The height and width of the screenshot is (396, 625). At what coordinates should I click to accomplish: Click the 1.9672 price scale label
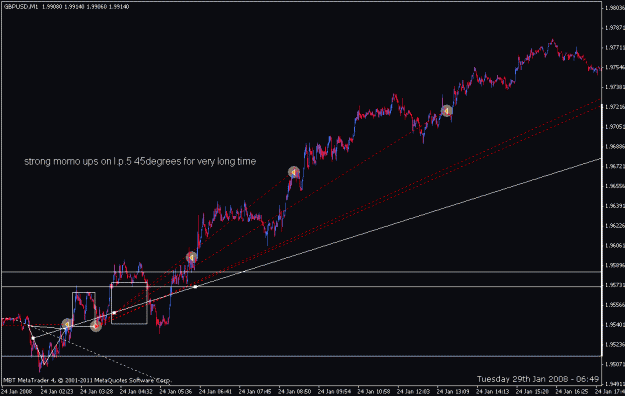coord(615,166)
